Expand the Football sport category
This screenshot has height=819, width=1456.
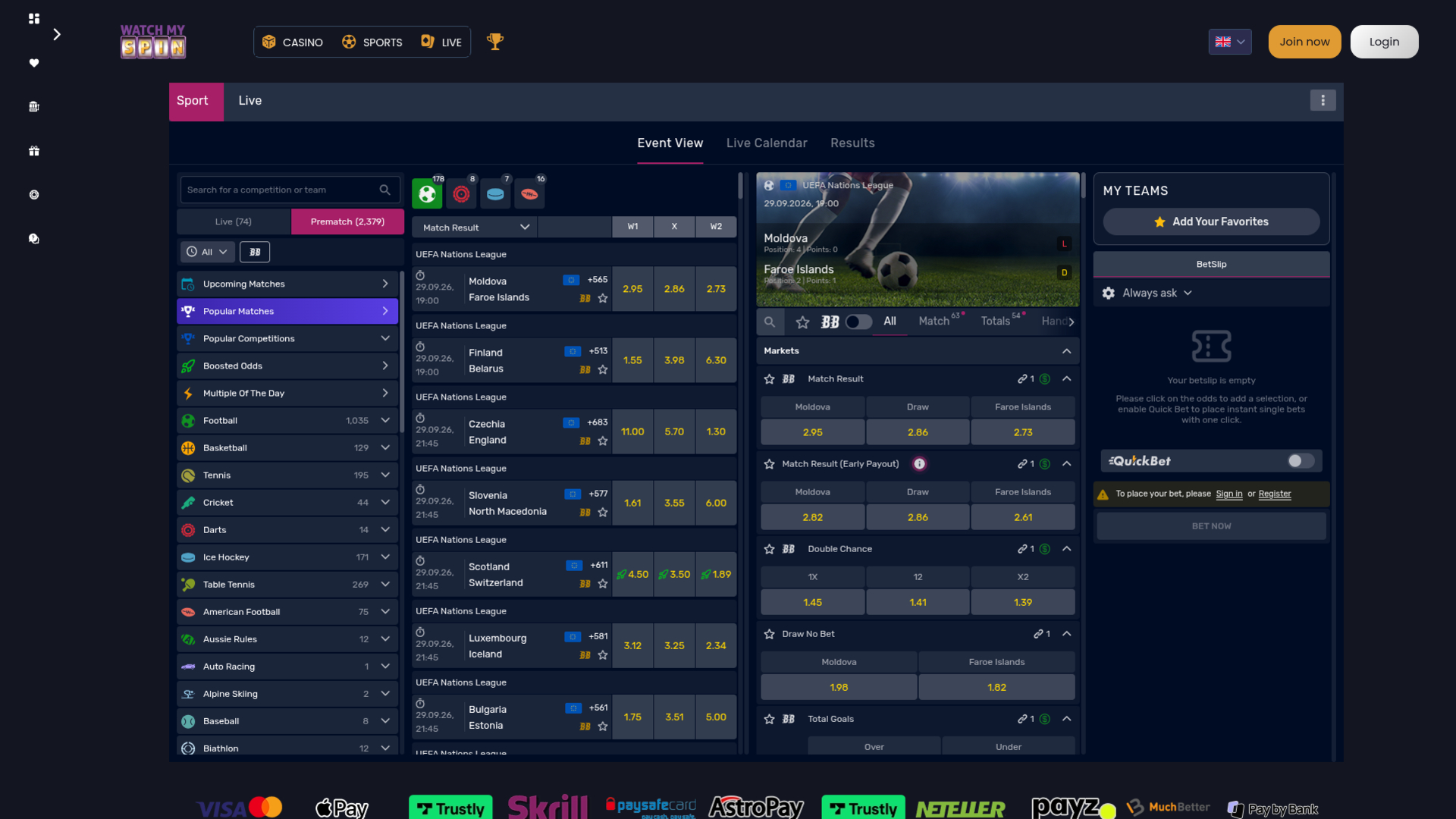(287, 420)
